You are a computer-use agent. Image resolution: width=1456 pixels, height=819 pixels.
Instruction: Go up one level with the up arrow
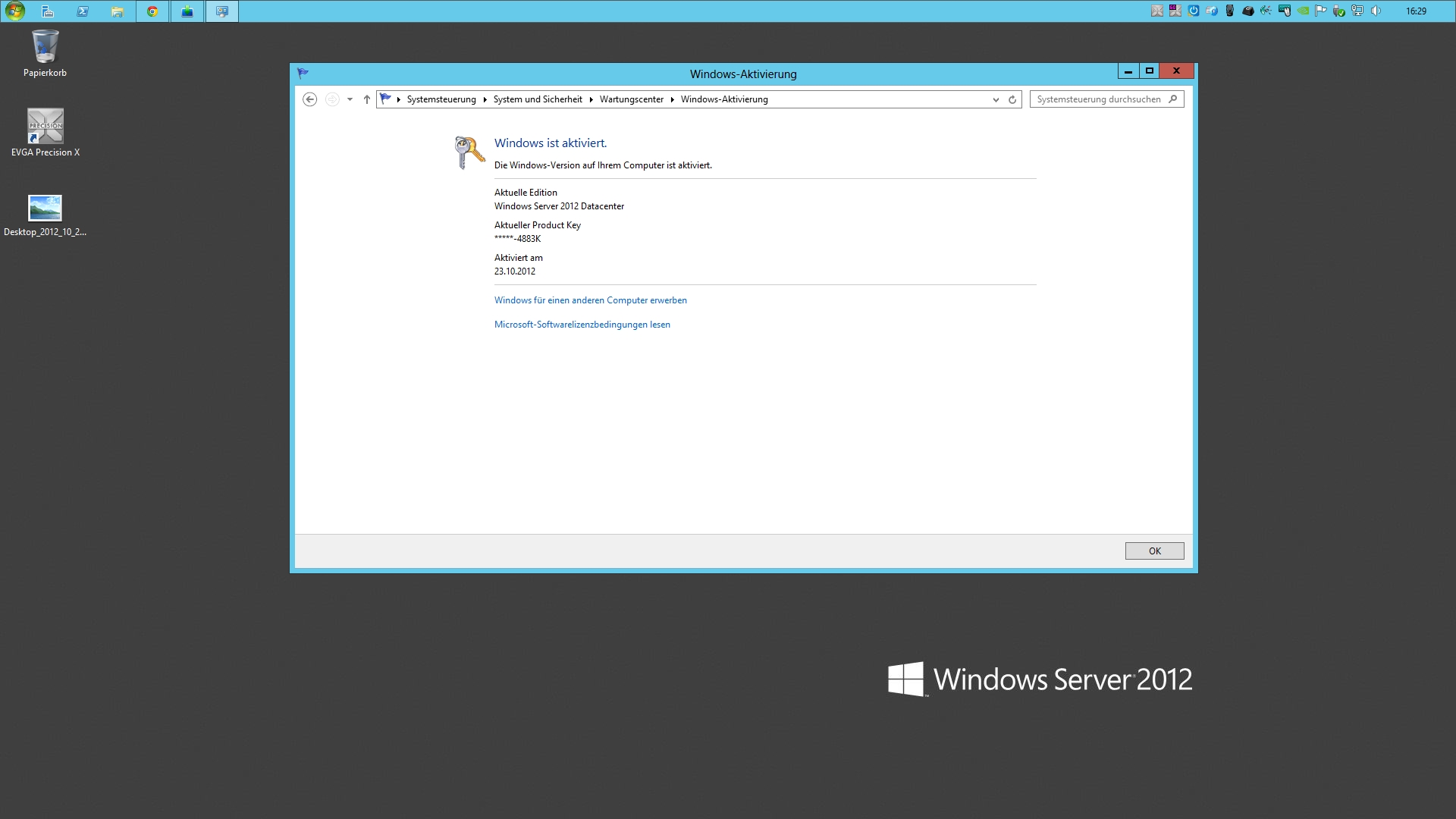coord(367,99)
